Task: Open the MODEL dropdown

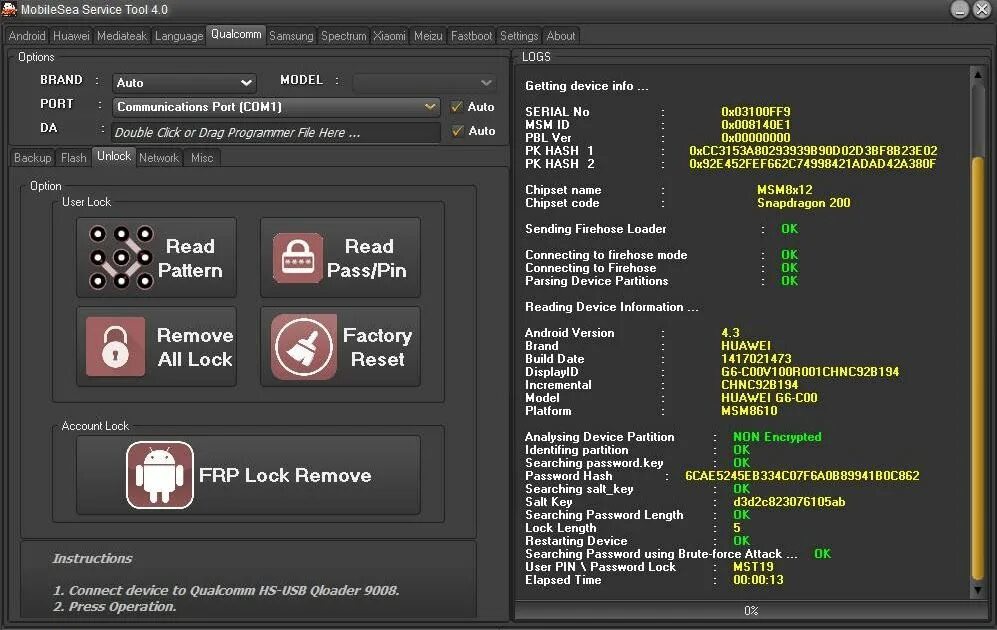Action: (x=424, y=83)
